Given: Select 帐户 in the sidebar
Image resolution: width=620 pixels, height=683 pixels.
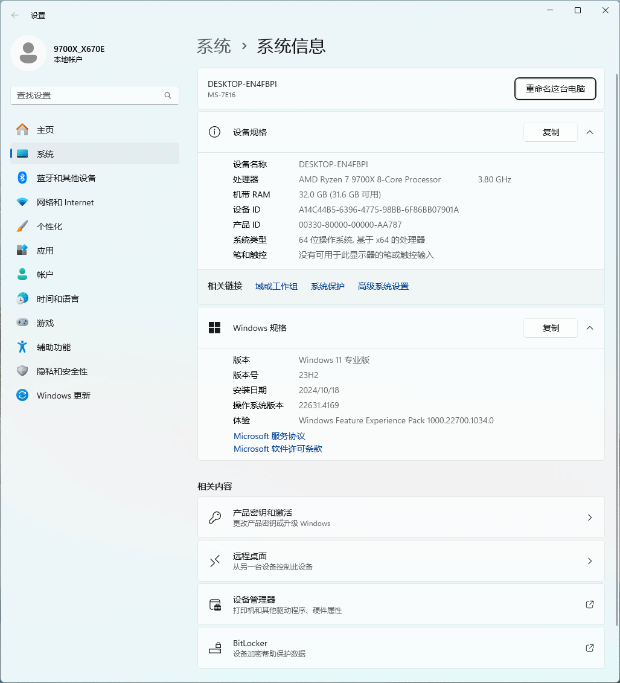Looking at the screenshot, I should tap(95, 274).
